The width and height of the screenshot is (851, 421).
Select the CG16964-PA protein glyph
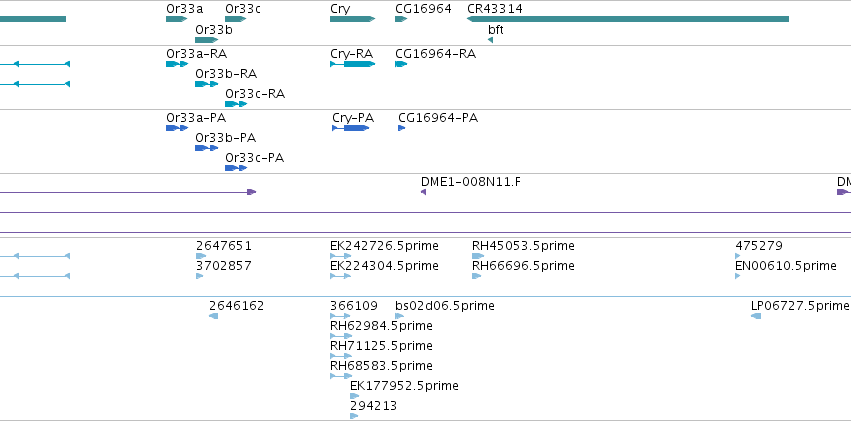tap(401, 128)
